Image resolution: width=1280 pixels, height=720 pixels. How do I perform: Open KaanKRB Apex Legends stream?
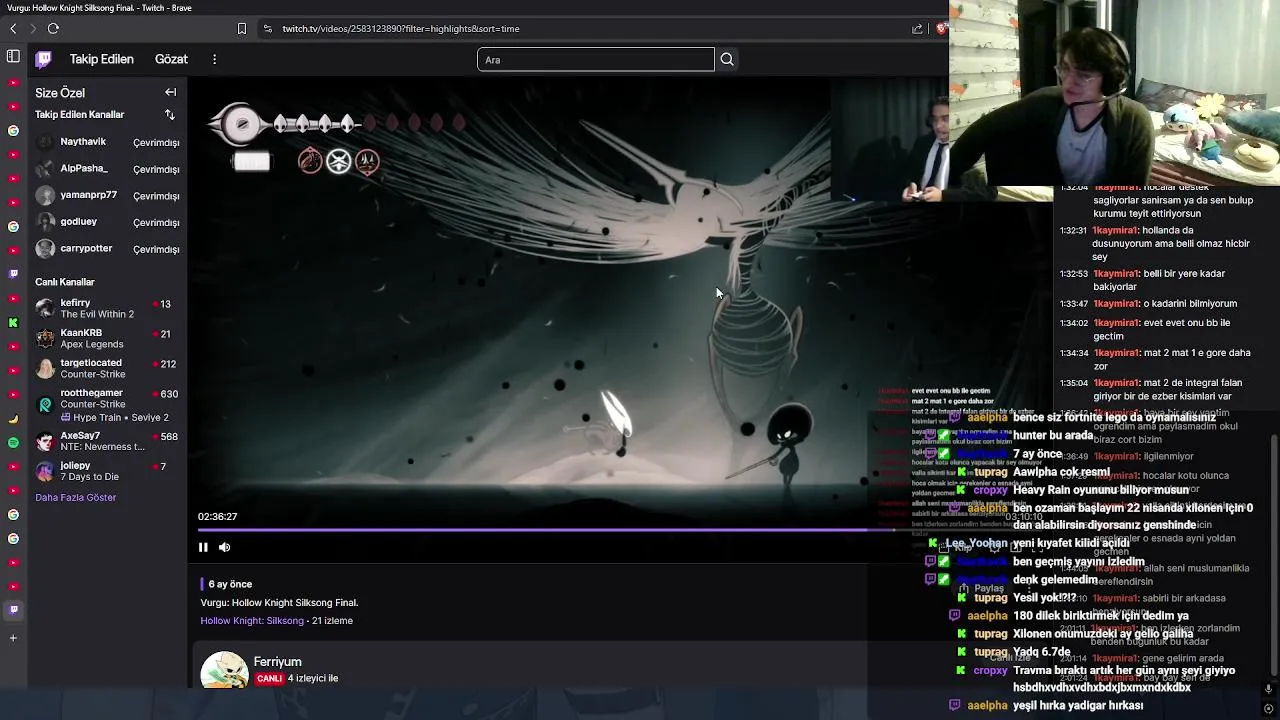(x=107, y=339)
